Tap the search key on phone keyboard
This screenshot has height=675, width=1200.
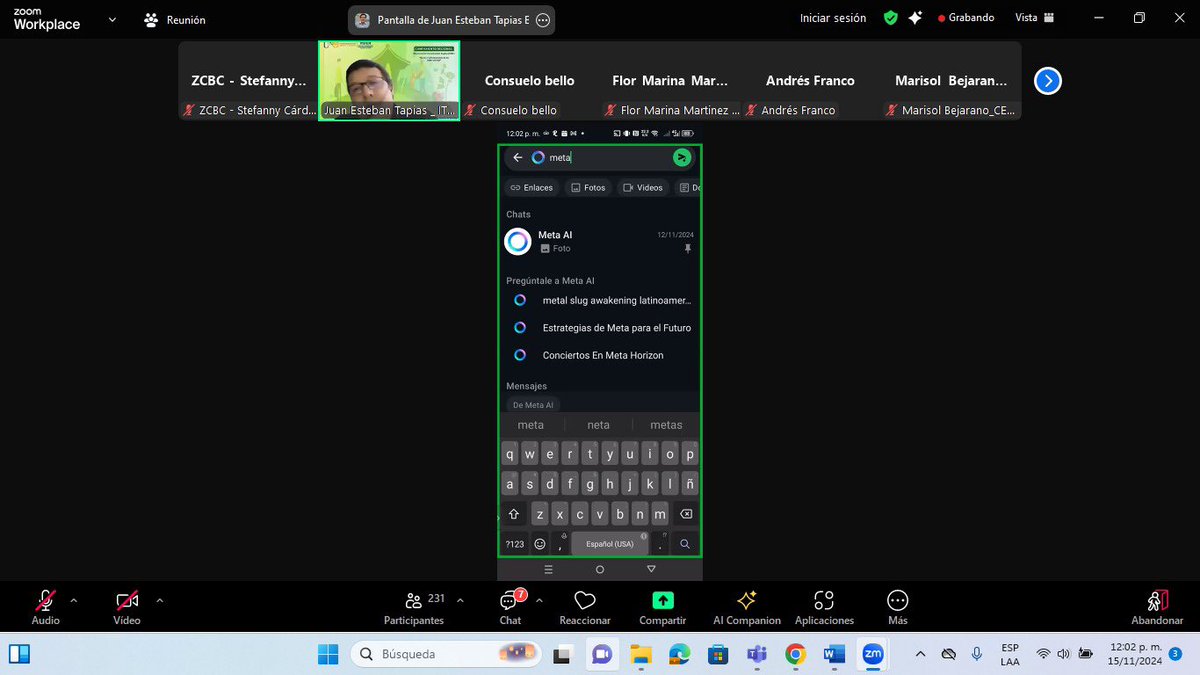(x=685, y=544)
